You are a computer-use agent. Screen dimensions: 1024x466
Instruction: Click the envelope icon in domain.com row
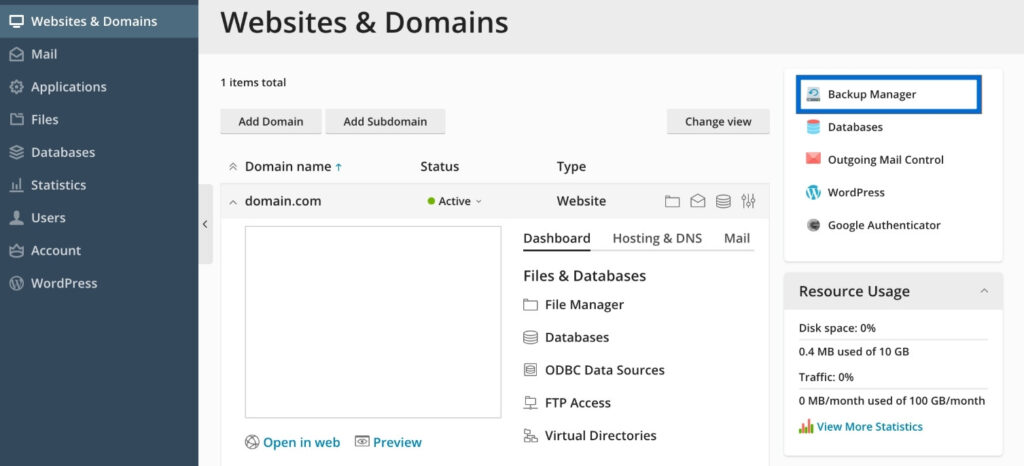click(x=697, y=202)
